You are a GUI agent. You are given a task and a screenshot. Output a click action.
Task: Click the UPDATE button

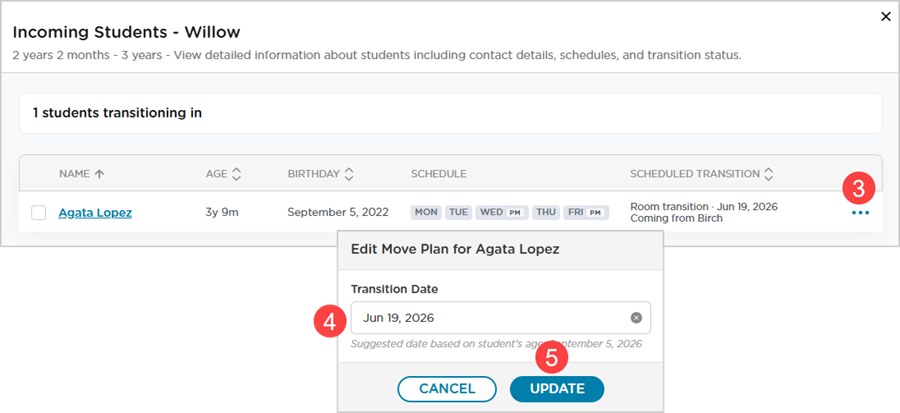(x=557, y=389)
